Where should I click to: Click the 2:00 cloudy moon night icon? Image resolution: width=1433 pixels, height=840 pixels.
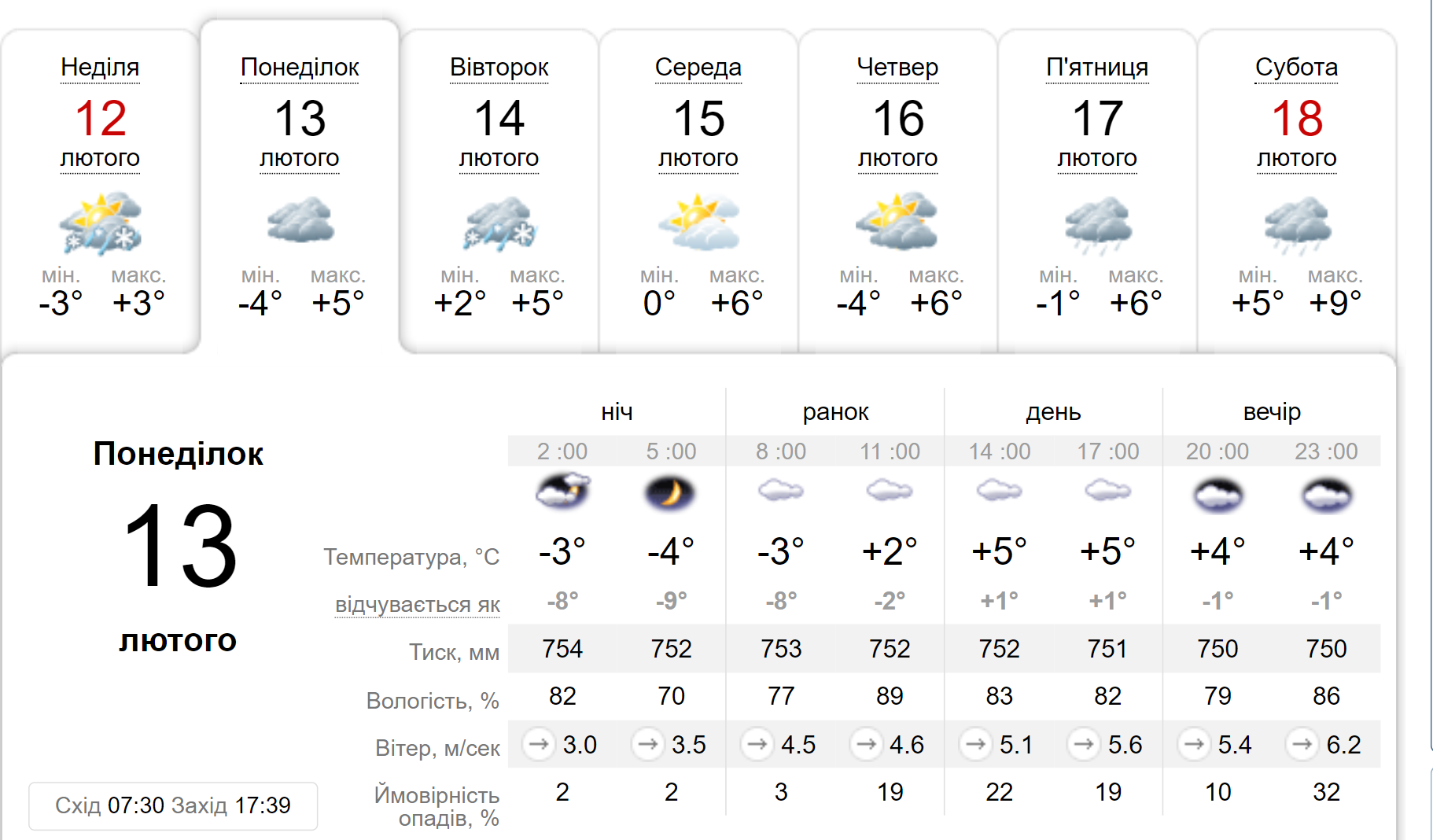[x=562, y=492]
